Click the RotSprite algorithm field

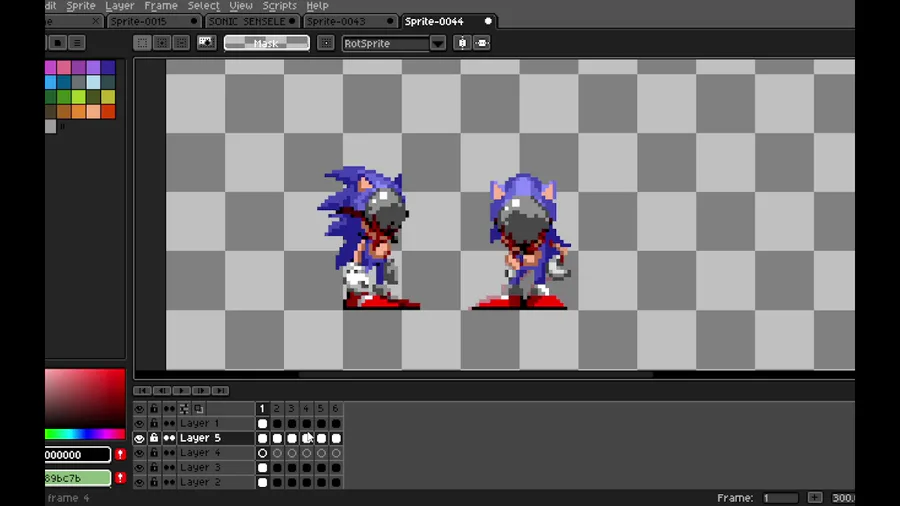tap(386, 43)
